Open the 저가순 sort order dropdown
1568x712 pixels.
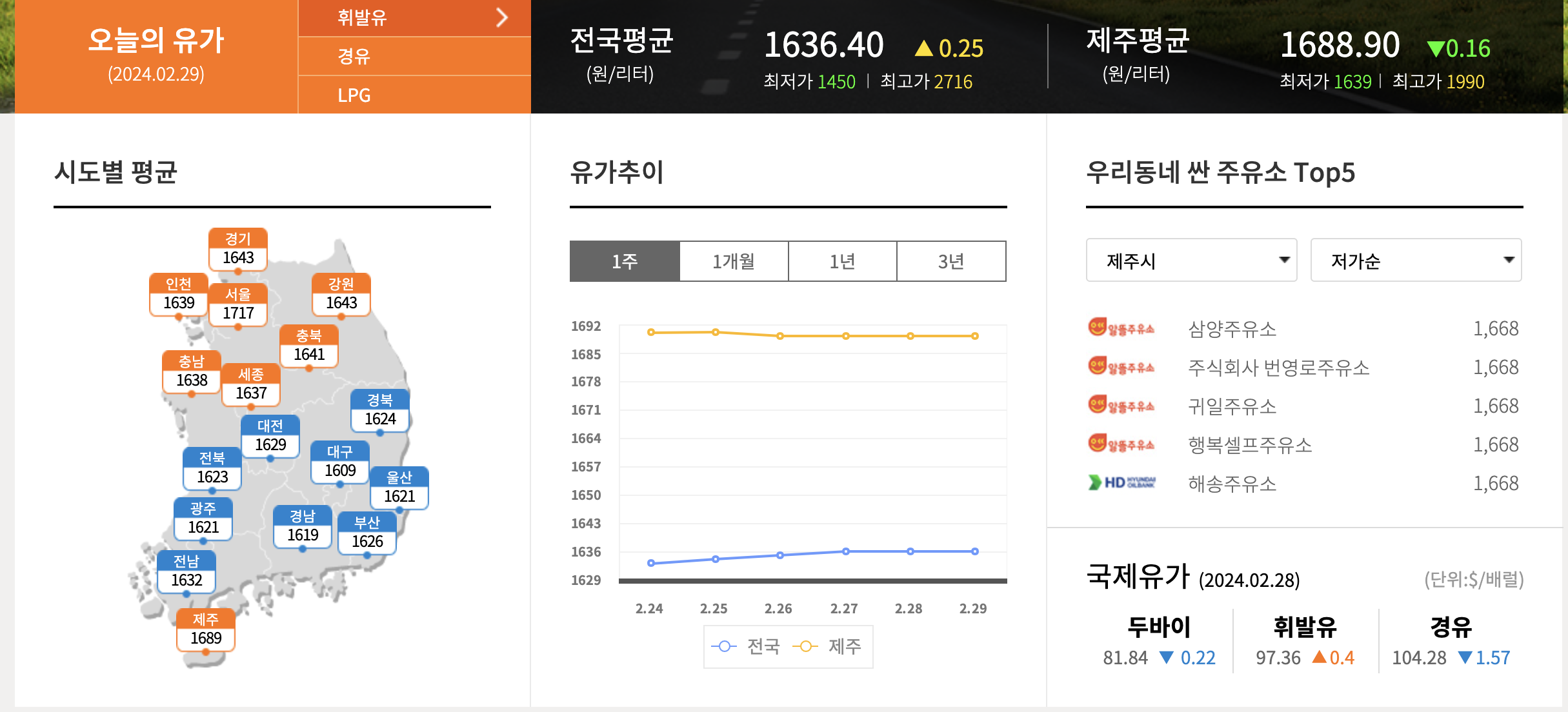[1416, 261]
